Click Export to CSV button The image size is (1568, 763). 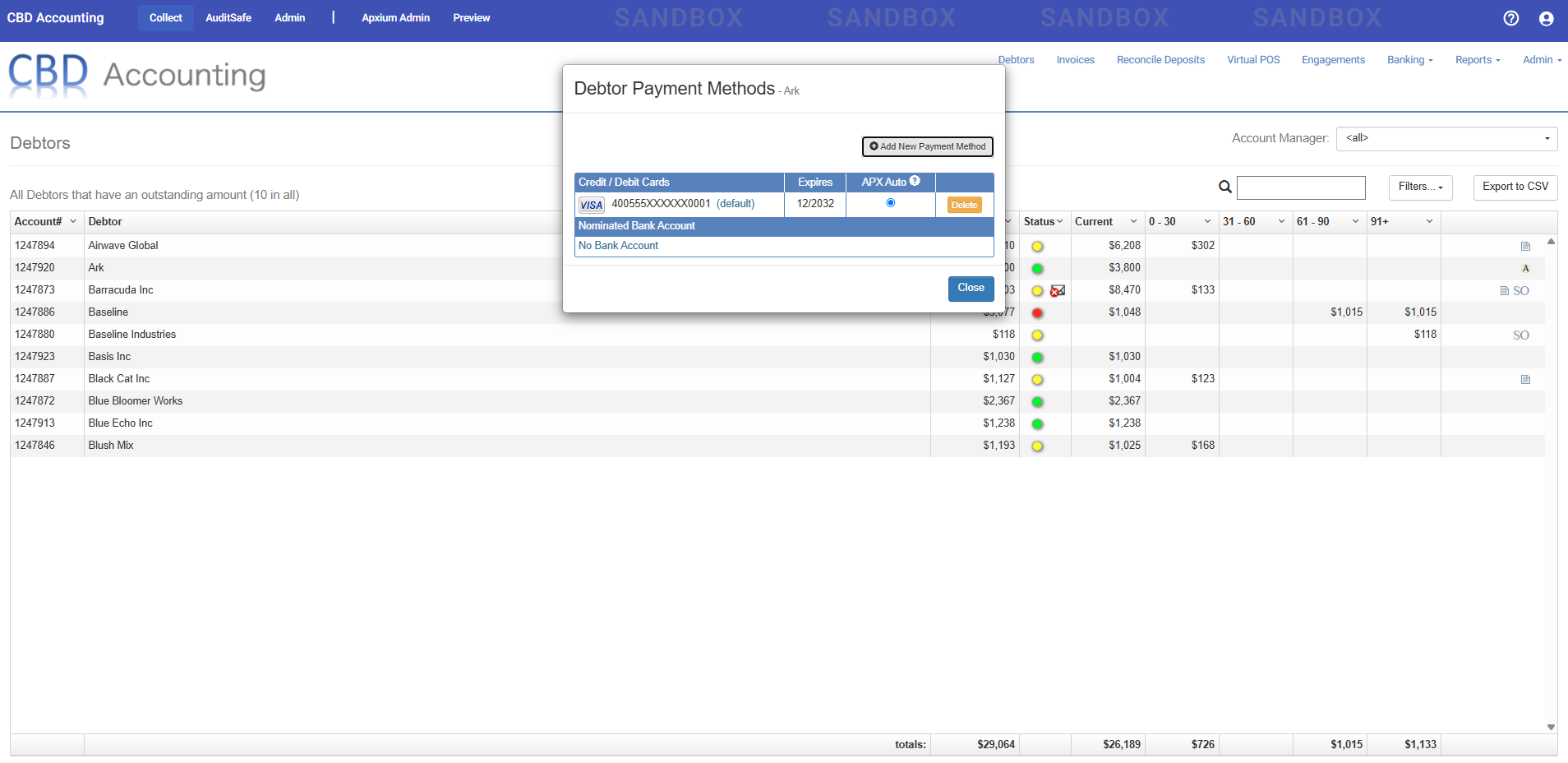click(x=1515, y=187)
